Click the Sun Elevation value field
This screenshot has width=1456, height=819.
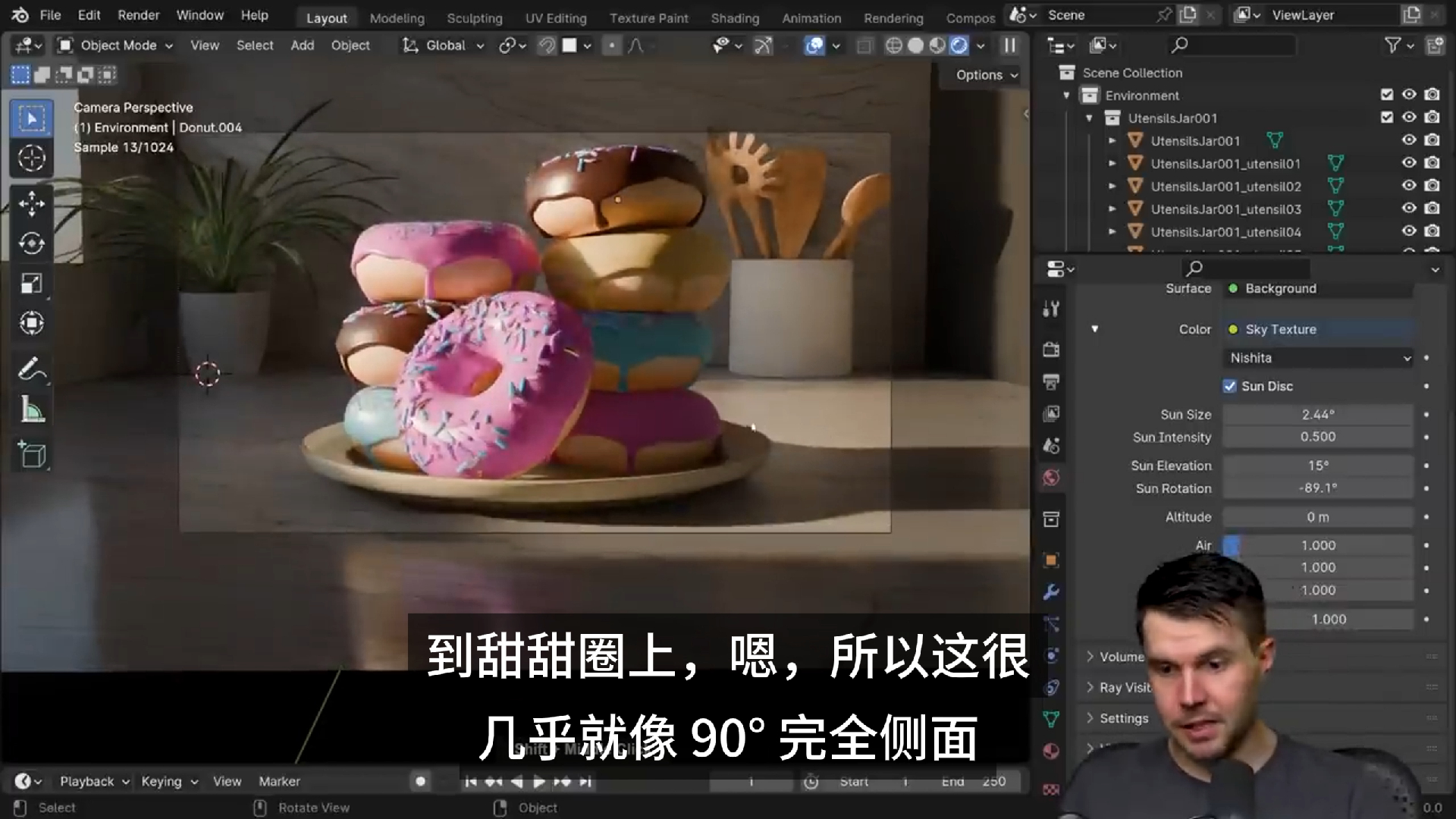click(x=1319, y=466)
